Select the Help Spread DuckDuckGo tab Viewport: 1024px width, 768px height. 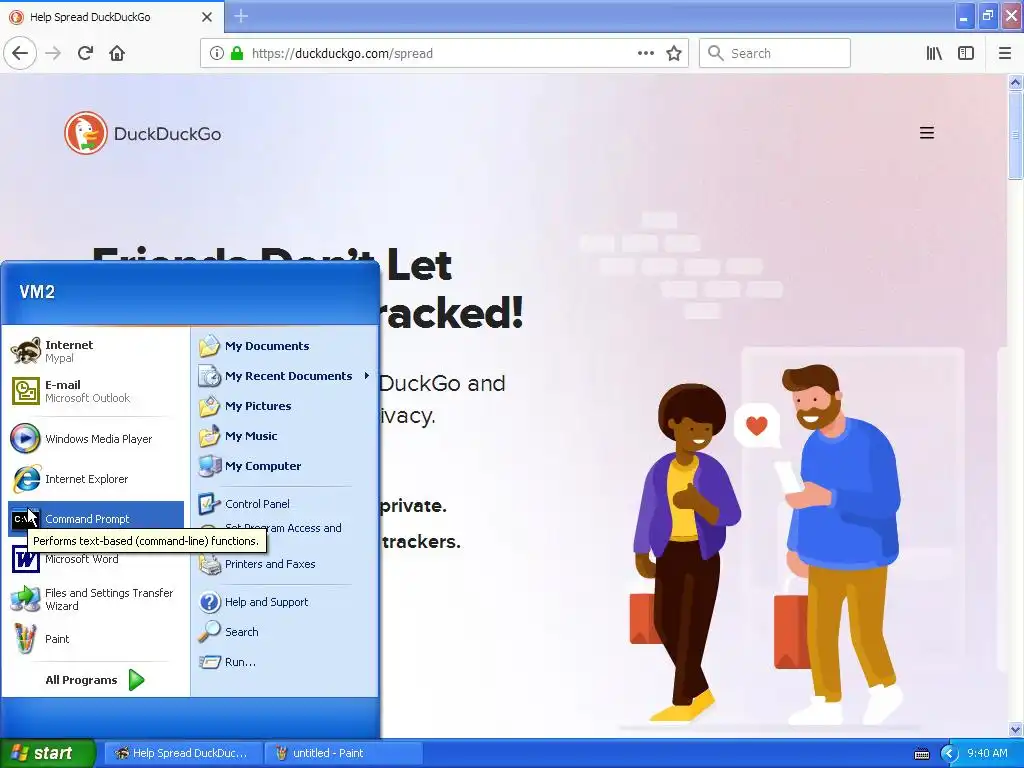112,17
